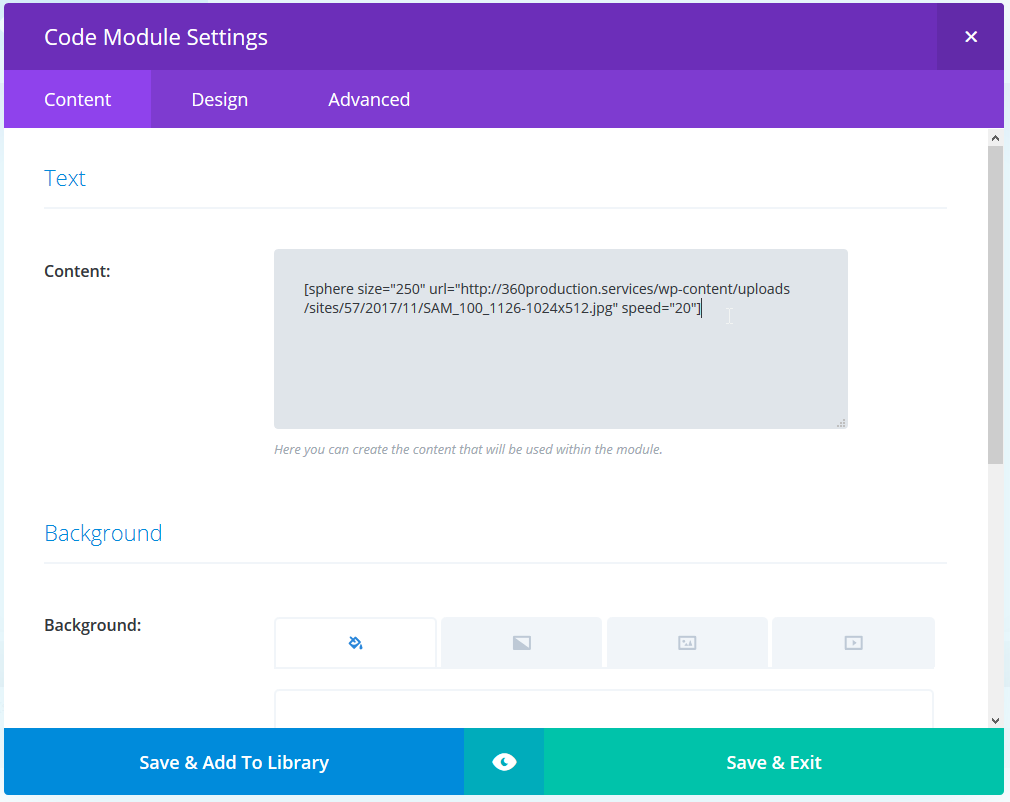Screen dimensions: 1010x802
Task: Click the vertical scrollbar thumb
Action: click(x=995, y=300)
